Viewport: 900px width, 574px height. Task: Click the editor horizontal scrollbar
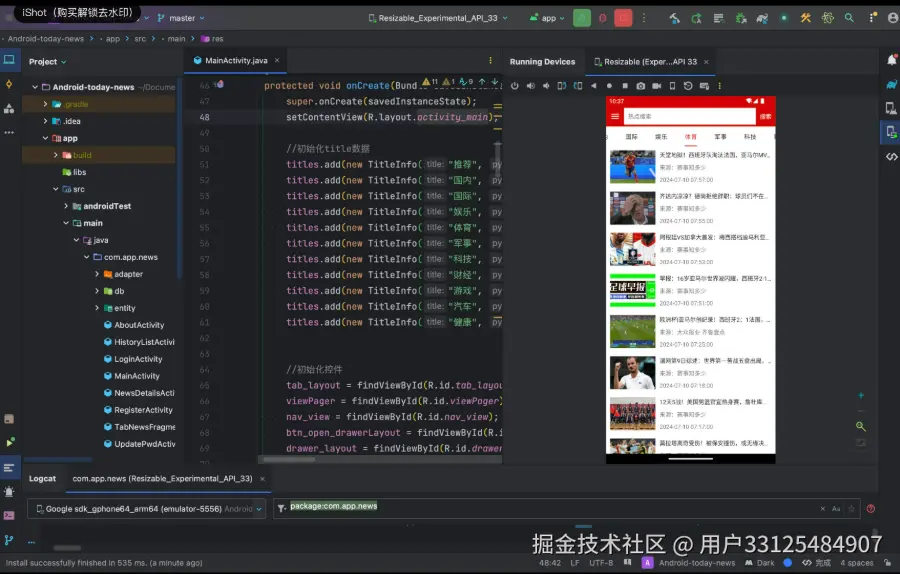point(289,459)
